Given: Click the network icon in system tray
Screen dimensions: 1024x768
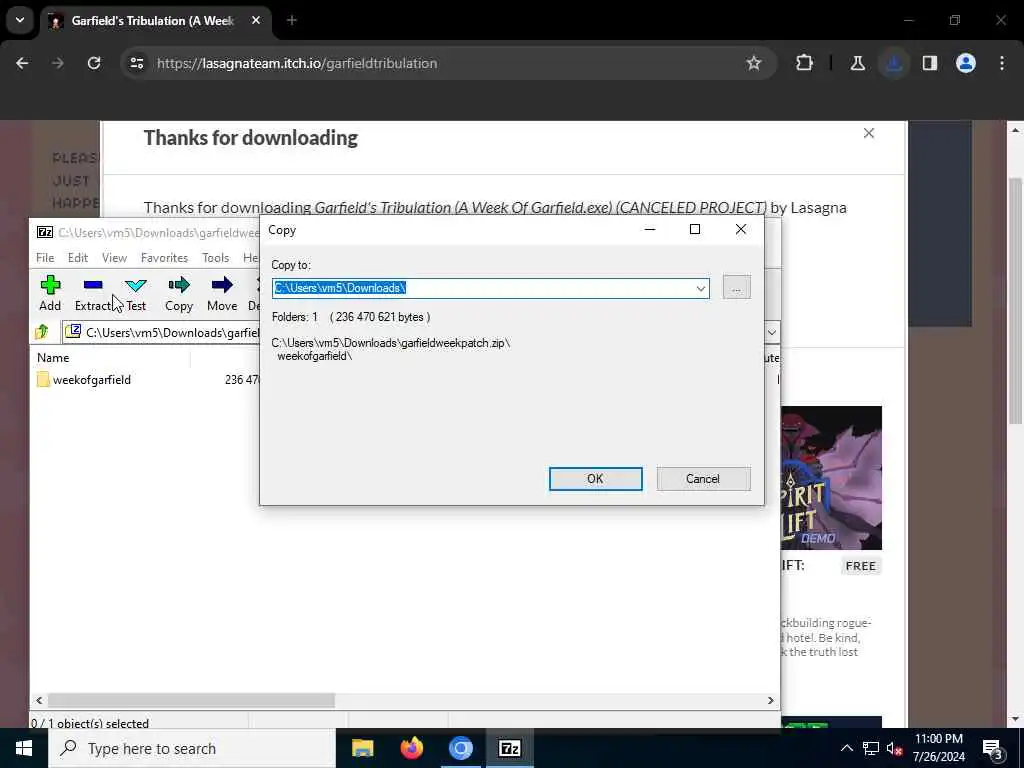Looking at the screenshot, I should [x=871, y=748].
